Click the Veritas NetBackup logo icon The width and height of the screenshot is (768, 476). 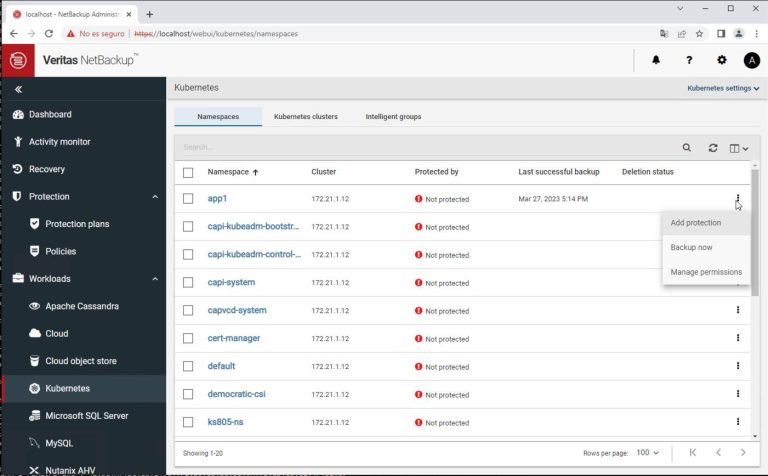(x=17, y=60)
